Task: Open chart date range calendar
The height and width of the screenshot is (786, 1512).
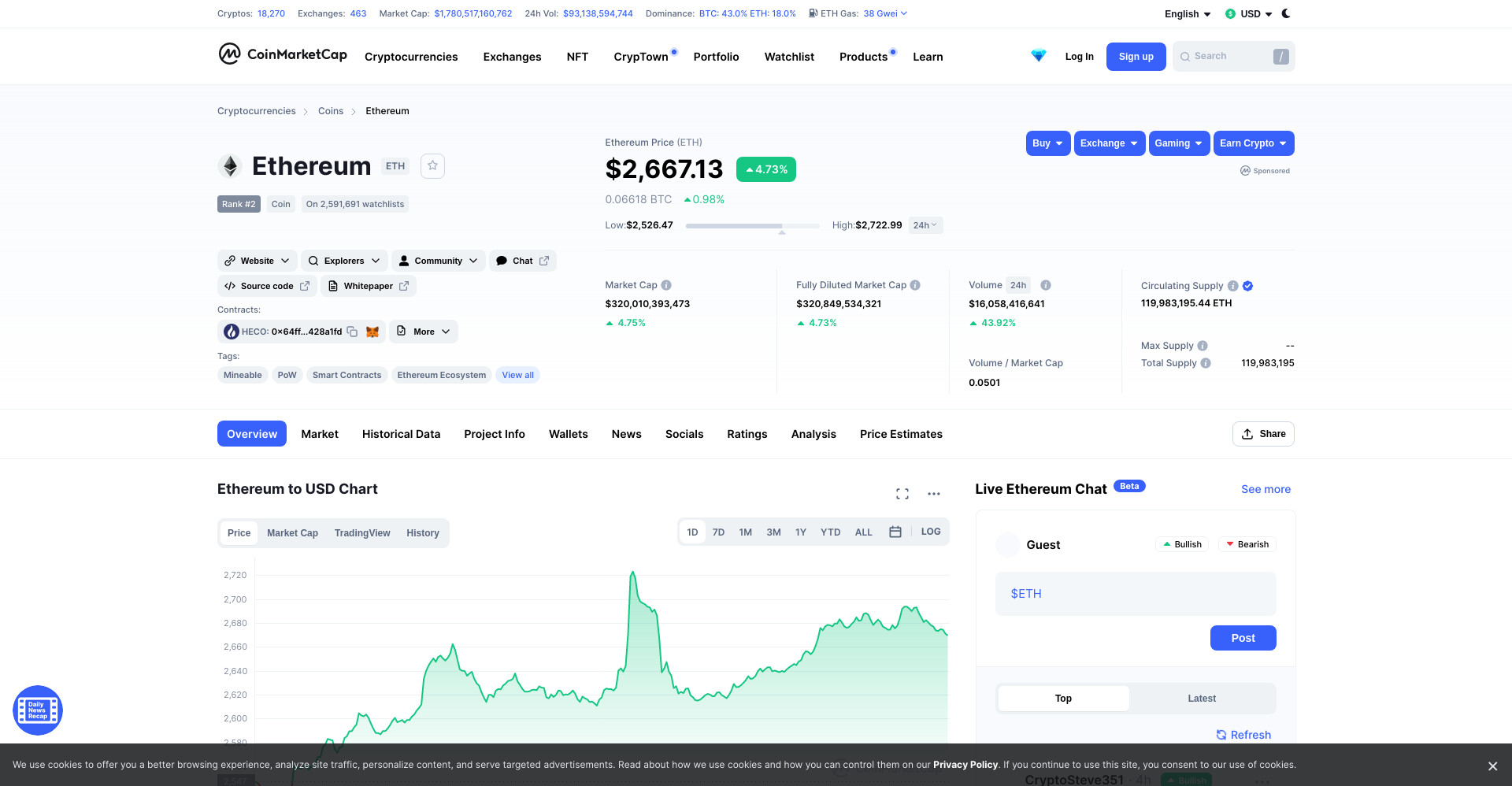Action: 895,532
